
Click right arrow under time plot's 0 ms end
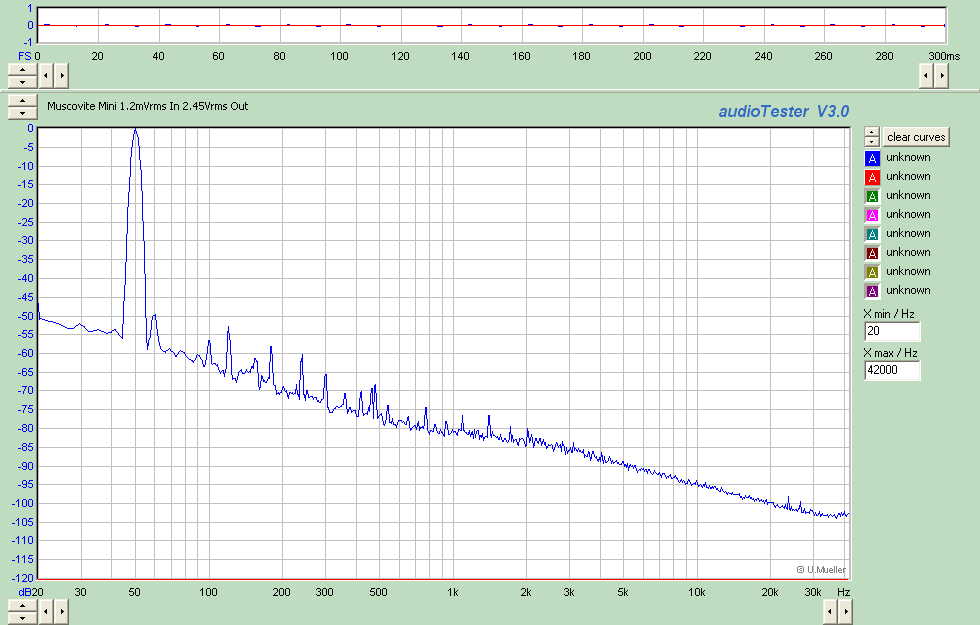click(x=61, y=76)
